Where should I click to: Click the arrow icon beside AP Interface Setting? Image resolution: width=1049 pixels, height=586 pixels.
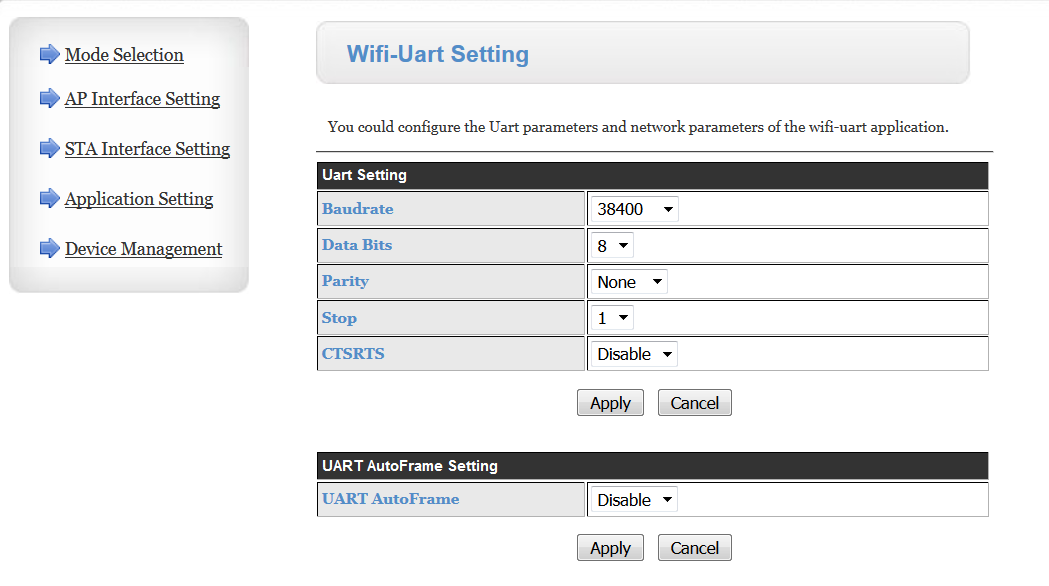point(50,98)
